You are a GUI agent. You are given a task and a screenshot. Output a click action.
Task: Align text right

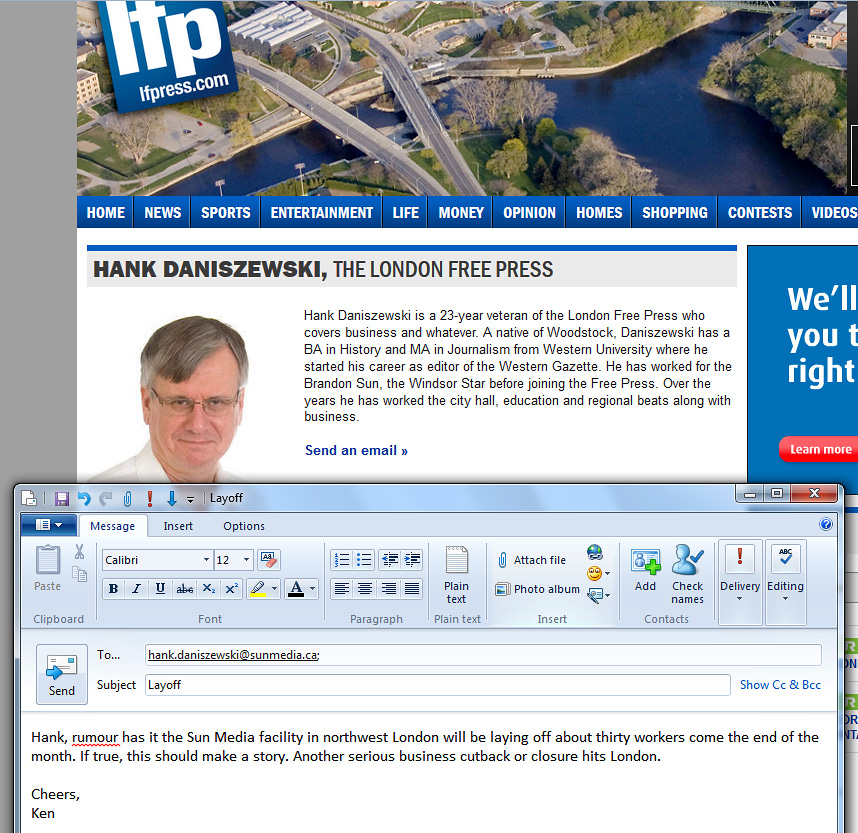(389, 589)
